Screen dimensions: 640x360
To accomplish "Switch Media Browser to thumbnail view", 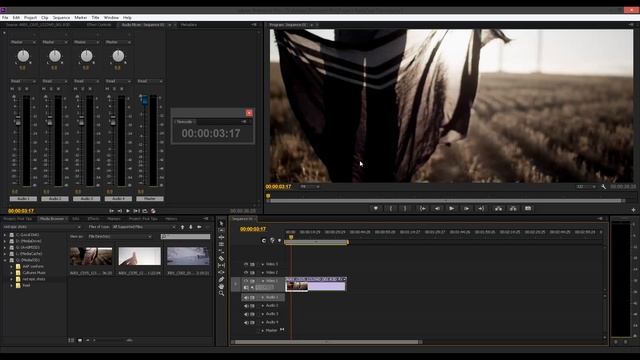I will (x=80, y=340).
